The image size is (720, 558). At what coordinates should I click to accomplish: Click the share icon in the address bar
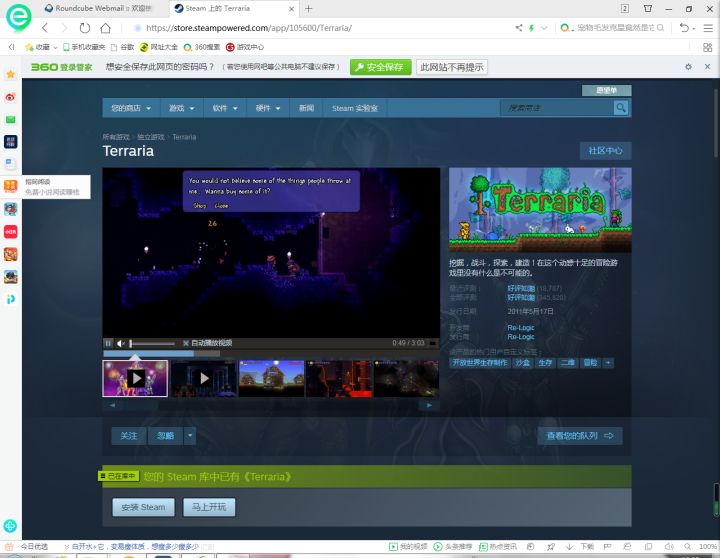(519, 28)
